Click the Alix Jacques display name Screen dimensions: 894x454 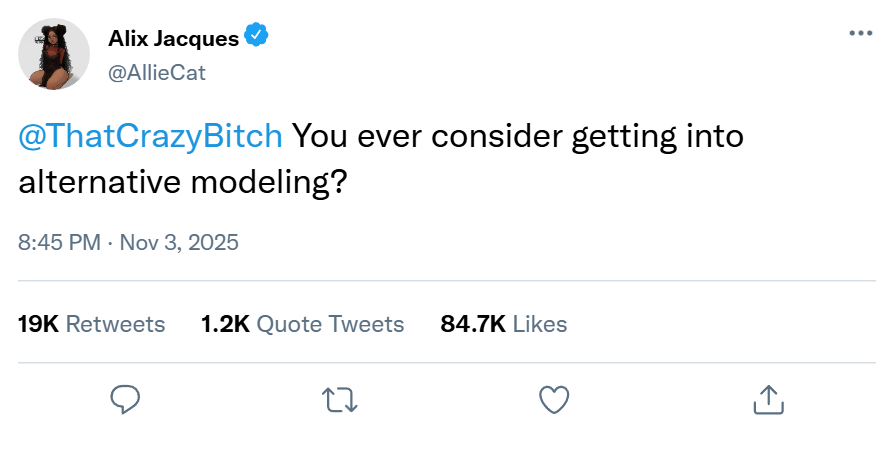[173, 39]
